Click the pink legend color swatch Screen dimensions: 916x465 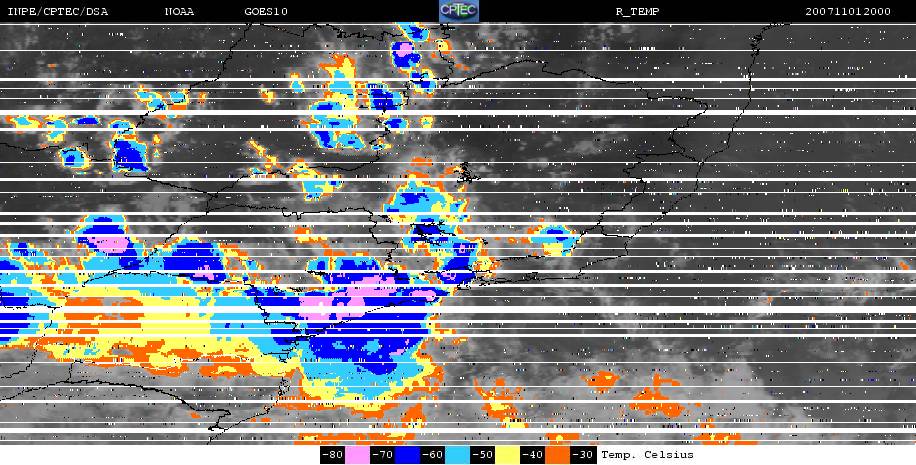tap(358, 455)
